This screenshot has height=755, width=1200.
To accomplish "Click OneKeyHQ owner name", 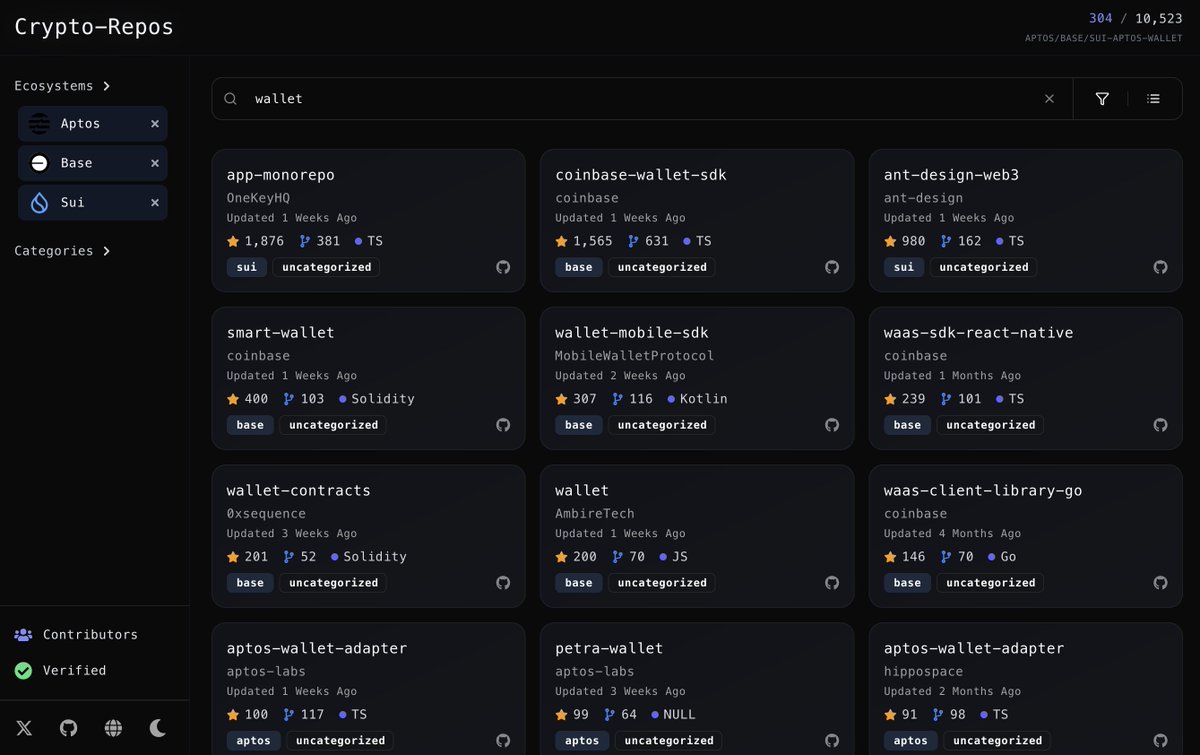I will [258, 198].
